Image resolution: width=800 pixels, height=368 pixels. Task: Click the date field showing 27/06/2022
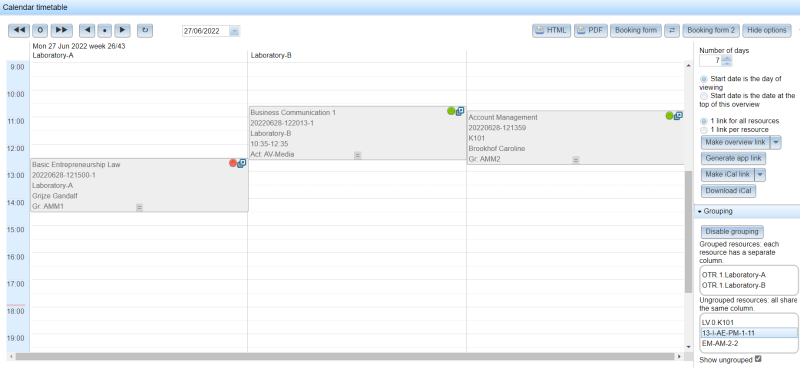[206, 31]
